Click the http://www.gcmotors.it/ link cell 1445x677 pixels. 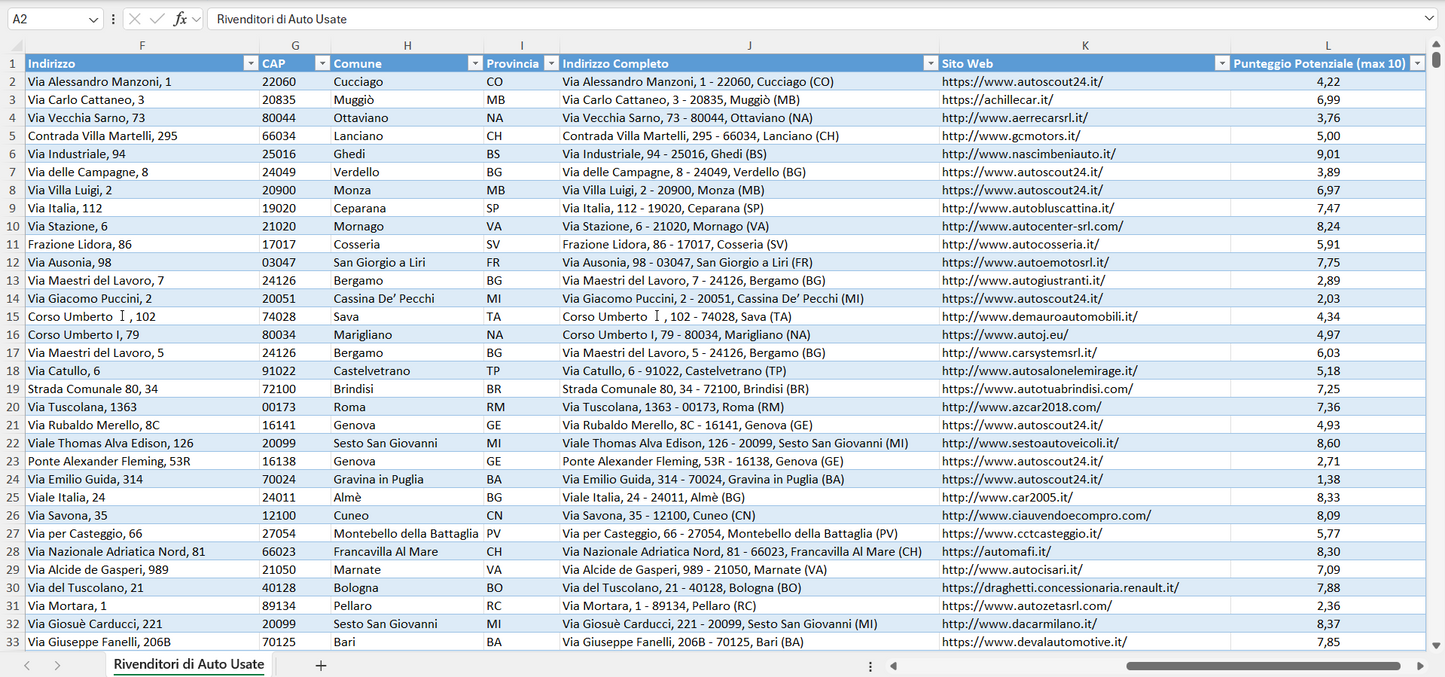pos(1011,136)
